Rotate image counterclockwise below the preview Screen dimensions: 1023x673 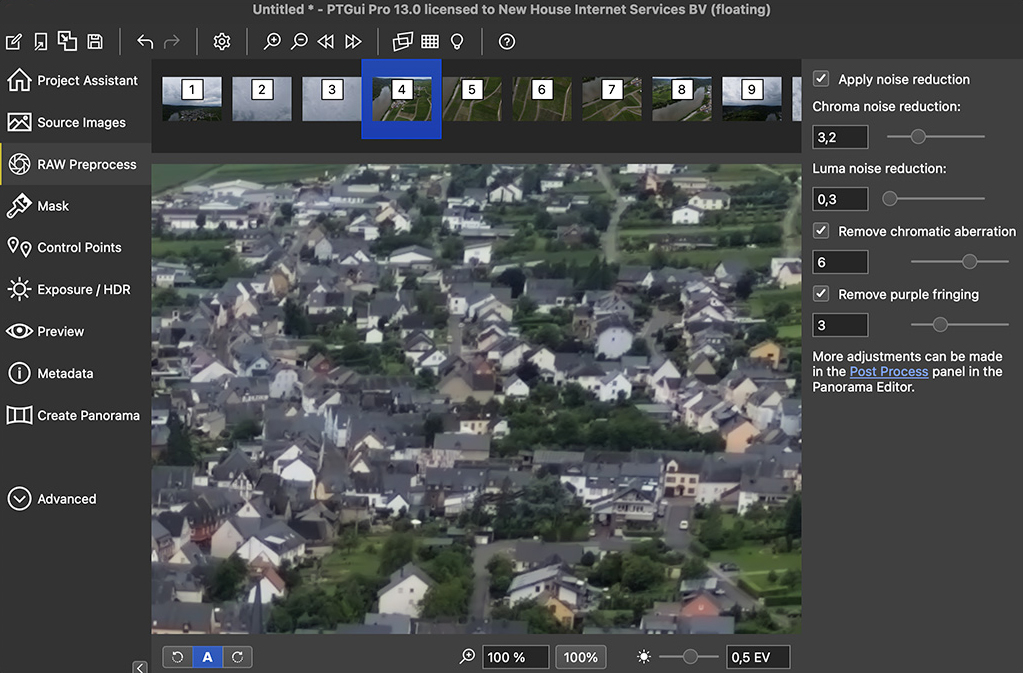point(178,657)
